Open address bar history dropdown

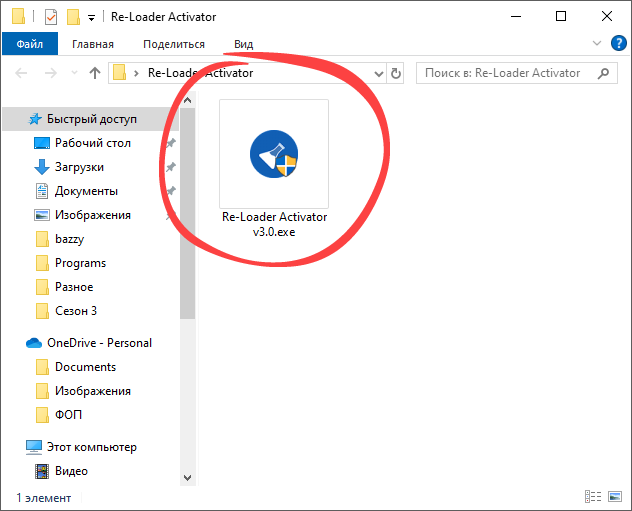point(378,73)
